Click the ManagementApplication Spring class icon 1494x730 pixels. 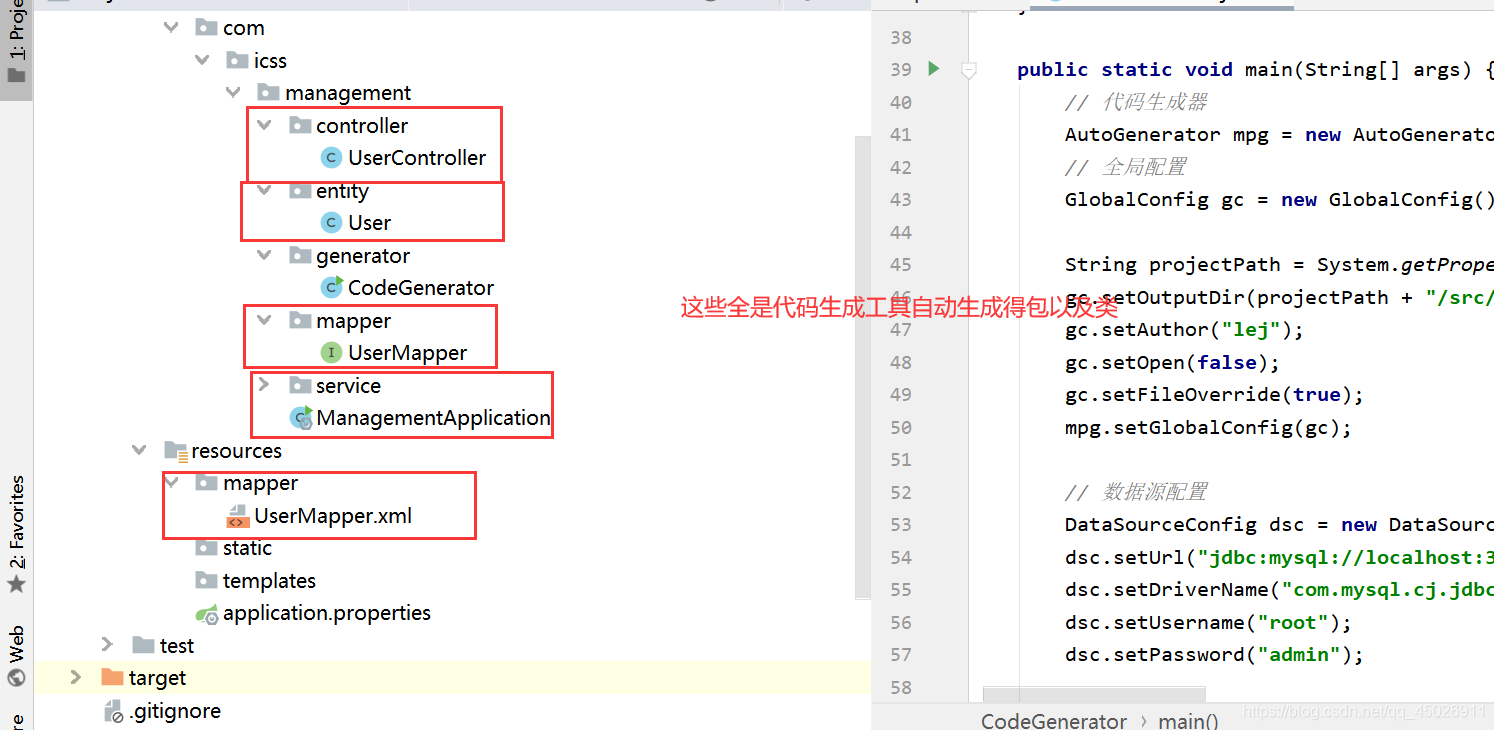click(300, 418)
